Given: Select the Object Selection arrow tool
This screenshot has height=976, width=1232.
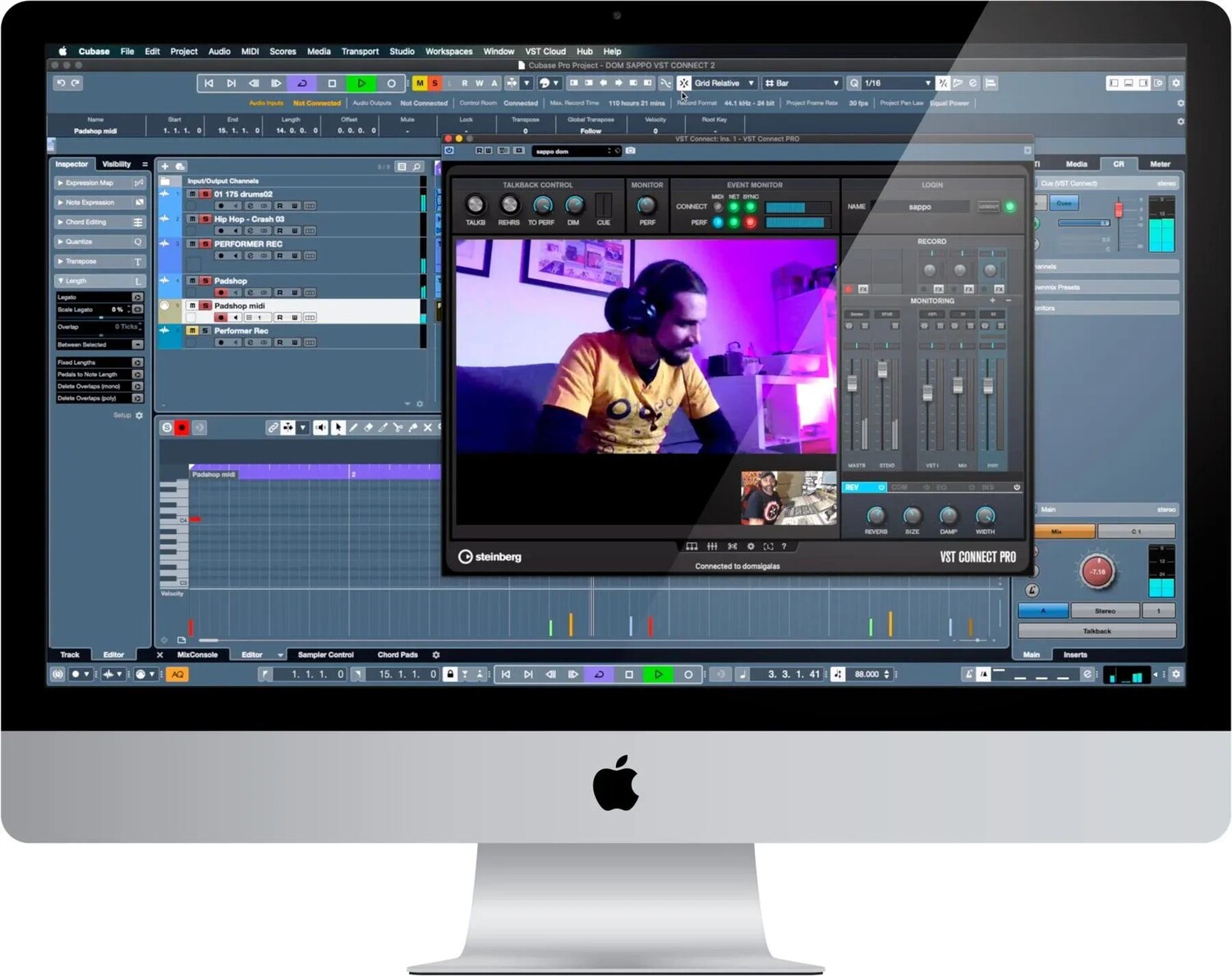Looking at the screenshot, I should [338, 427].
